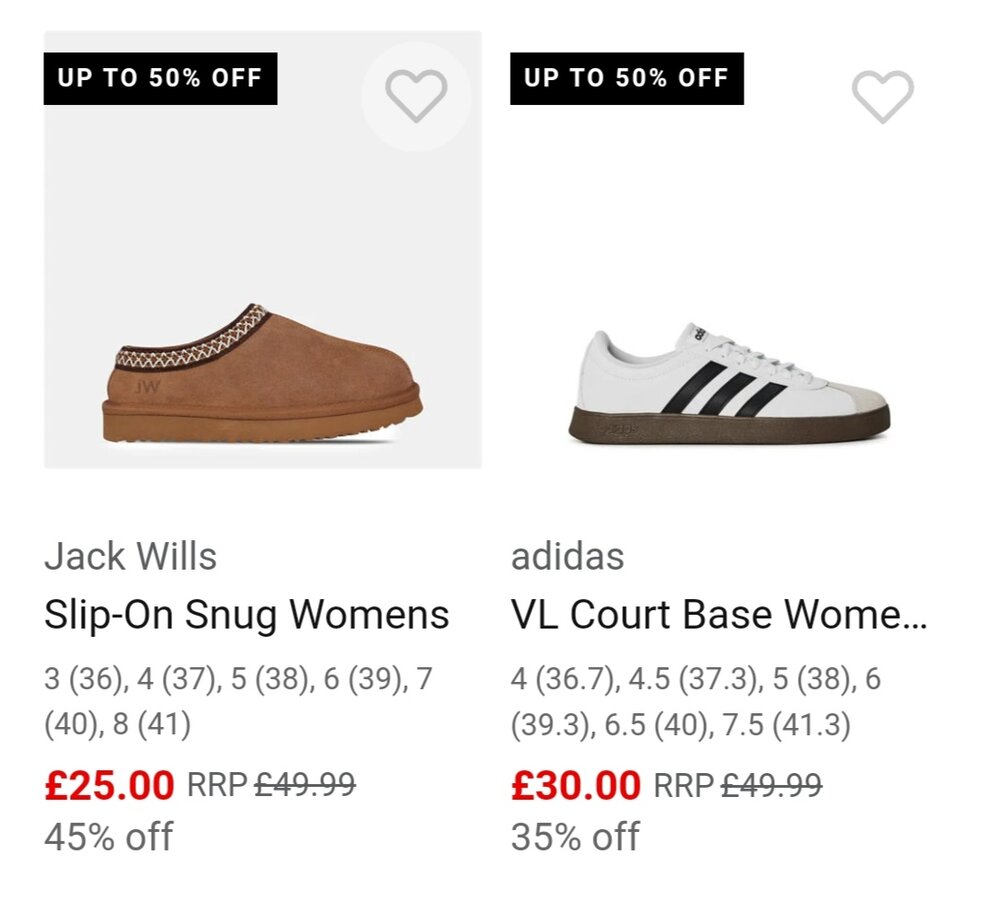Open the VL Court Base product link
The width and height of the screenshot is (993, 900).
click(718, 615)
